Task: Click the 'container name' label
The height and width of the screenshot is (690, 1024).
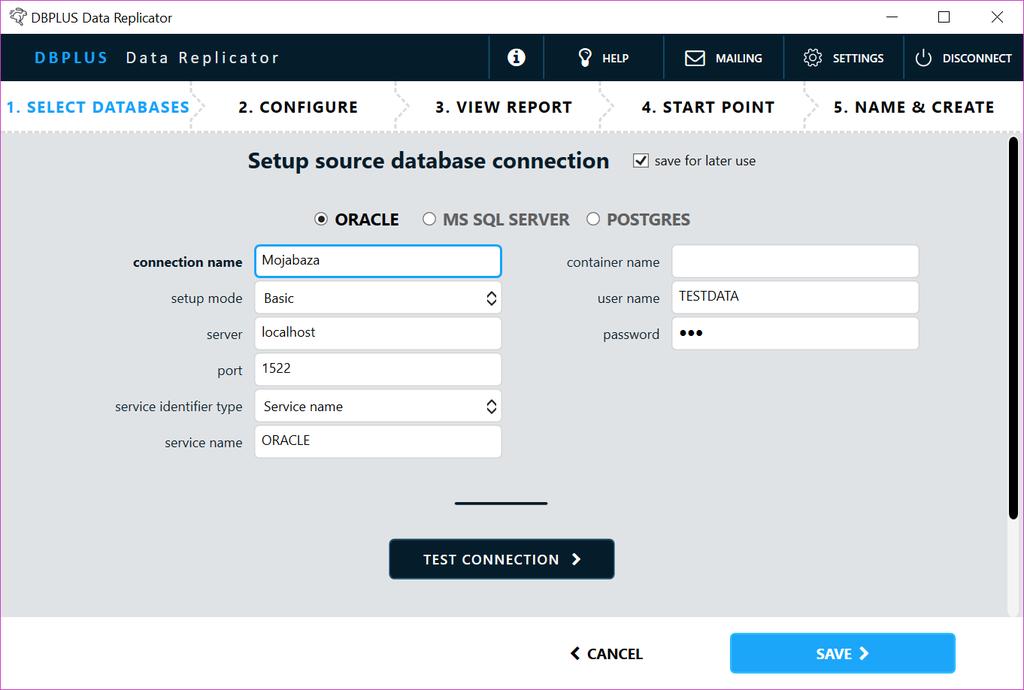Action: (x=613, y=262)
